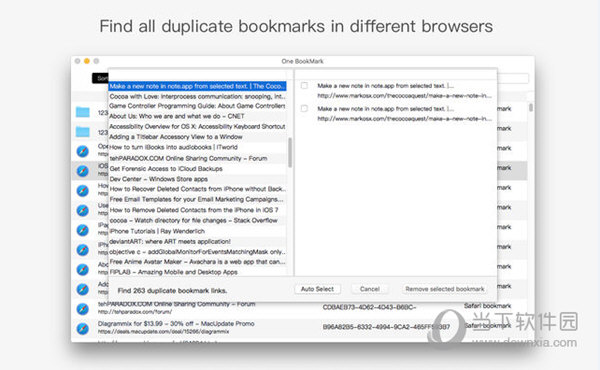Click the tehparadox.com/forum URL in main window
The height and width of the screenshot is (370, 600).
(135, 312)
